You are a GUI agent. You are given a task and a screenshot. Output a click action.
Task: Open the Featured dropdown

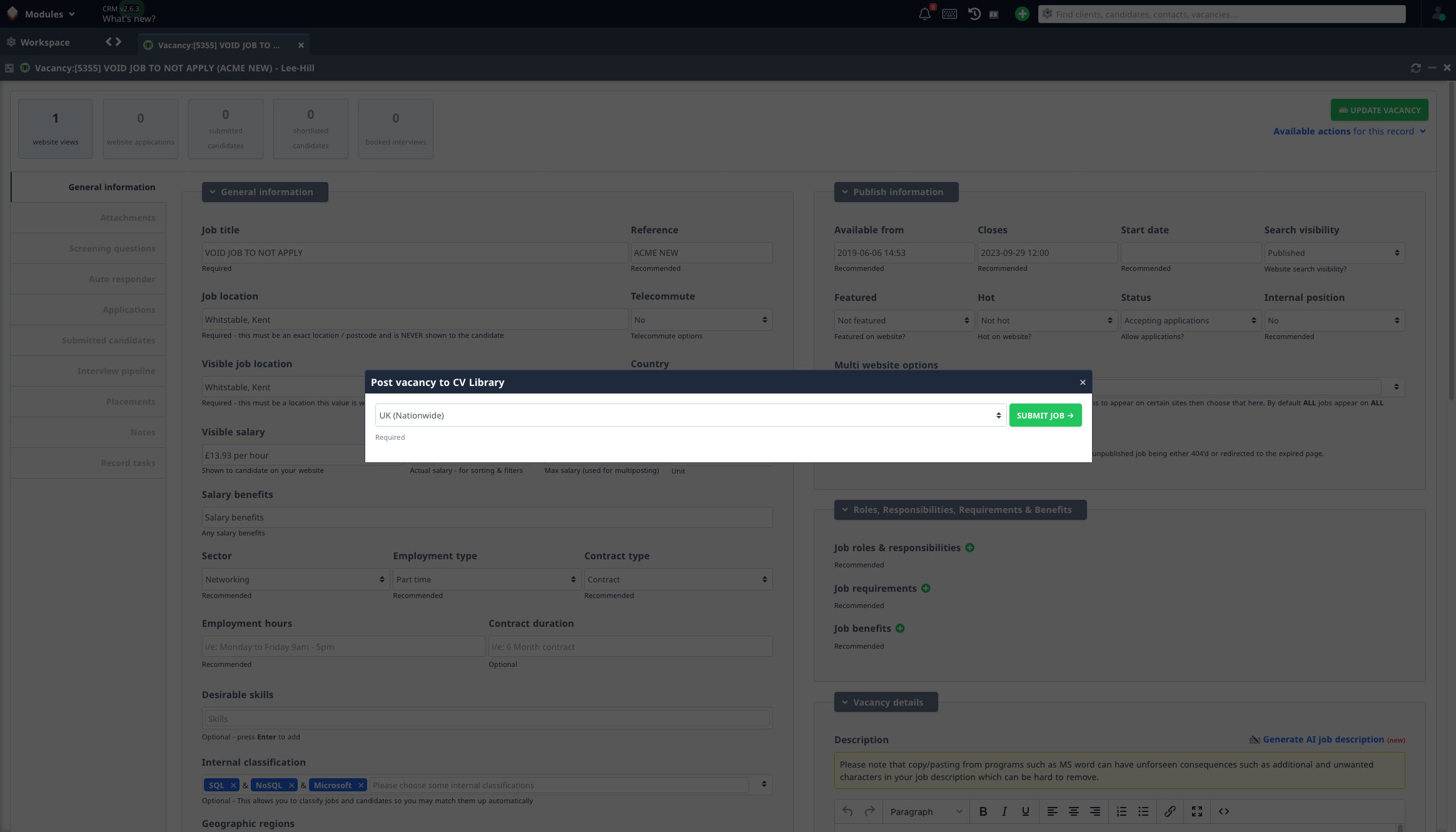(x=904, y=320)
